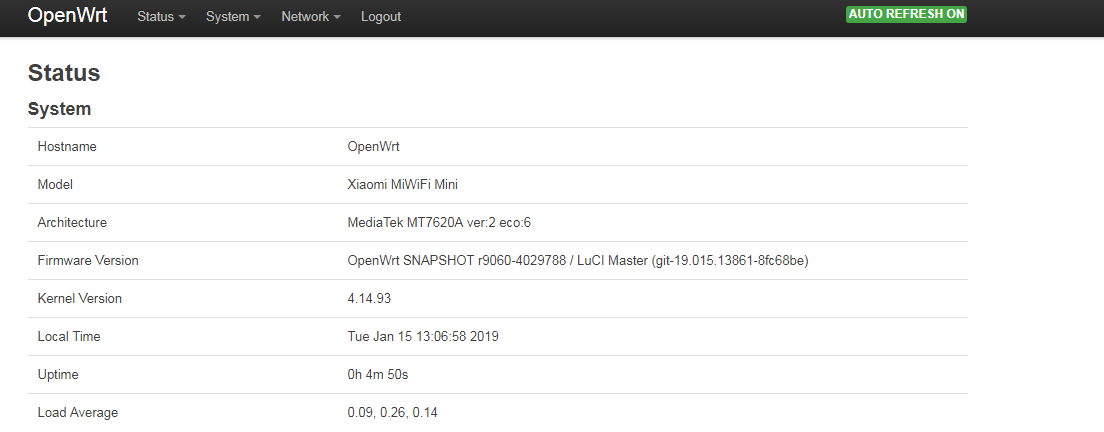Click the local time value

pyautogui.click(x=423, y=336)
